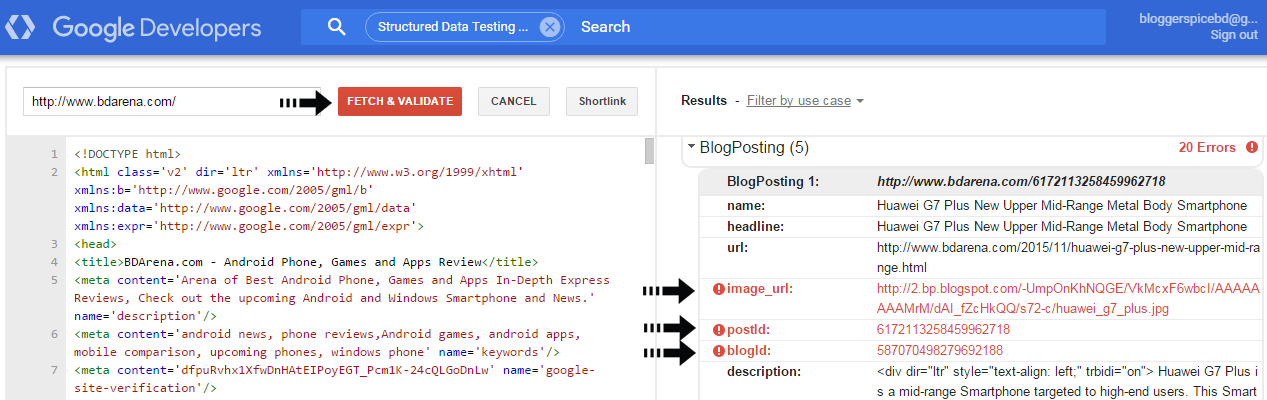Click the error icon next to blogId
The image size is (1267, 400).
(x=718, y=351)
